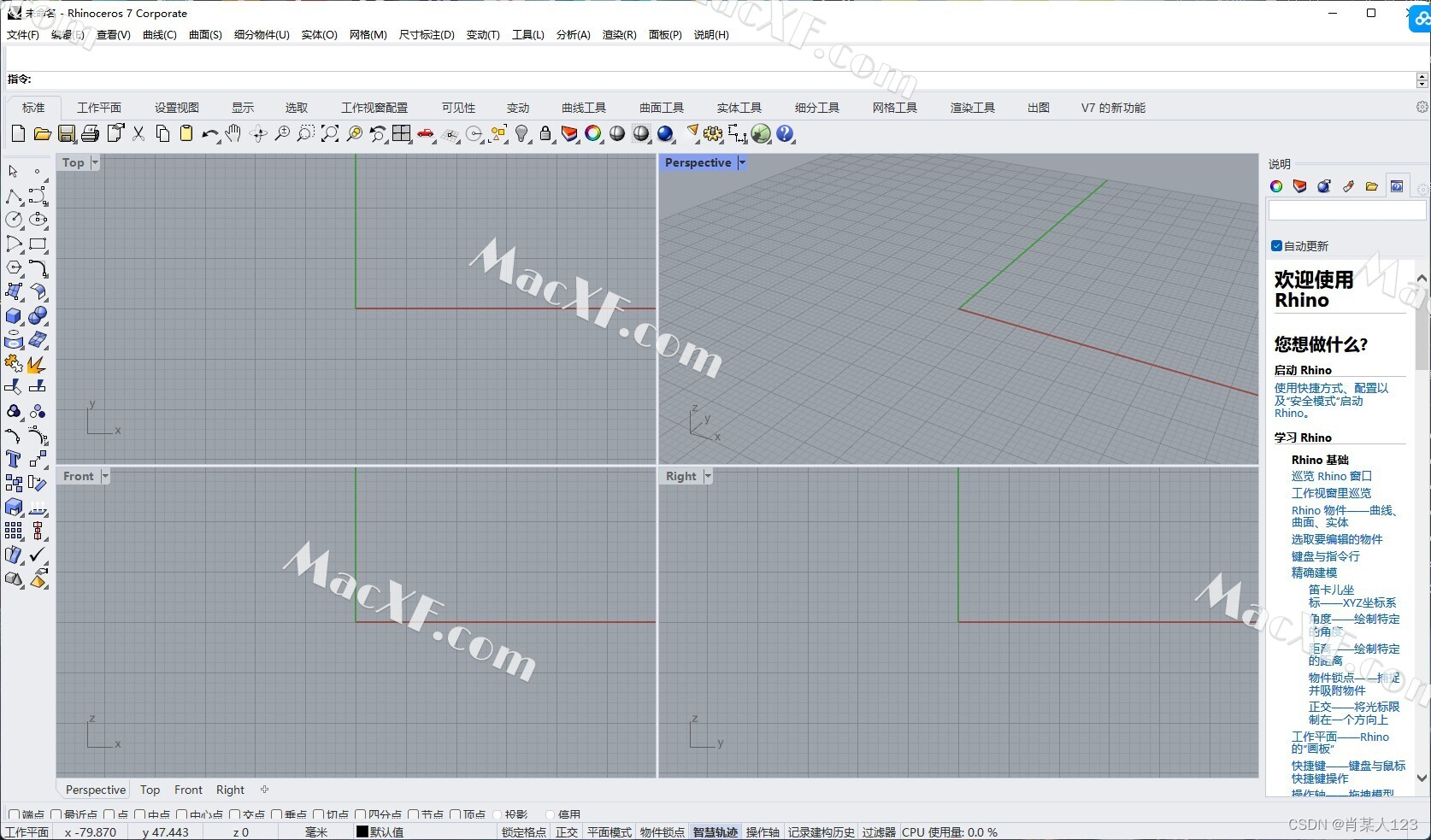This screenshot has height=840, width=1431.
Task: Enable the 端点 object snap checkbox
Action: click(14, 815)
